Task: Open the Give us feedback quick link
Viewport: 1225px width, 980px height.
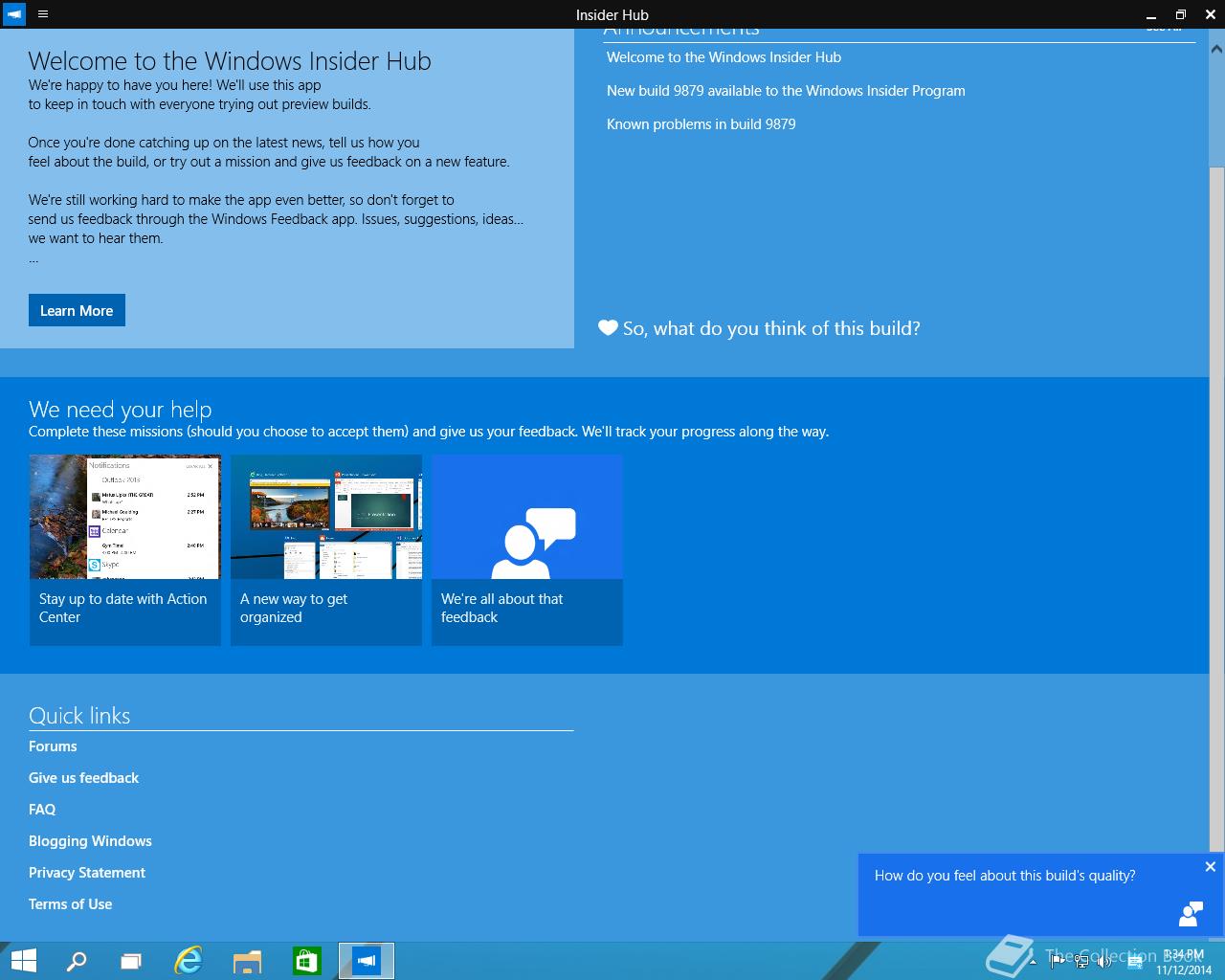Action: [83, 778]
